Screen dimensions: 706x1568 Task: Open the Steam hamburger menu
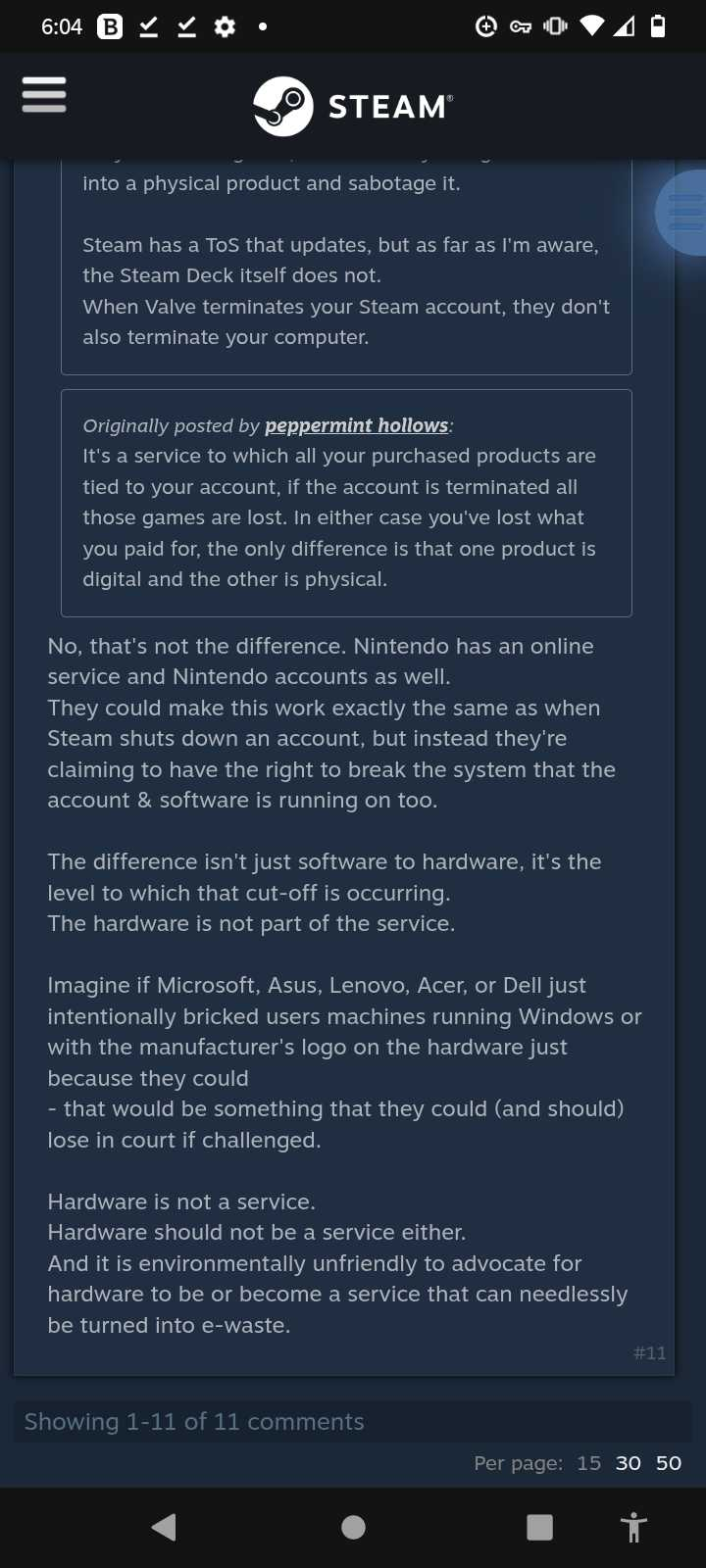coord(44,95)
